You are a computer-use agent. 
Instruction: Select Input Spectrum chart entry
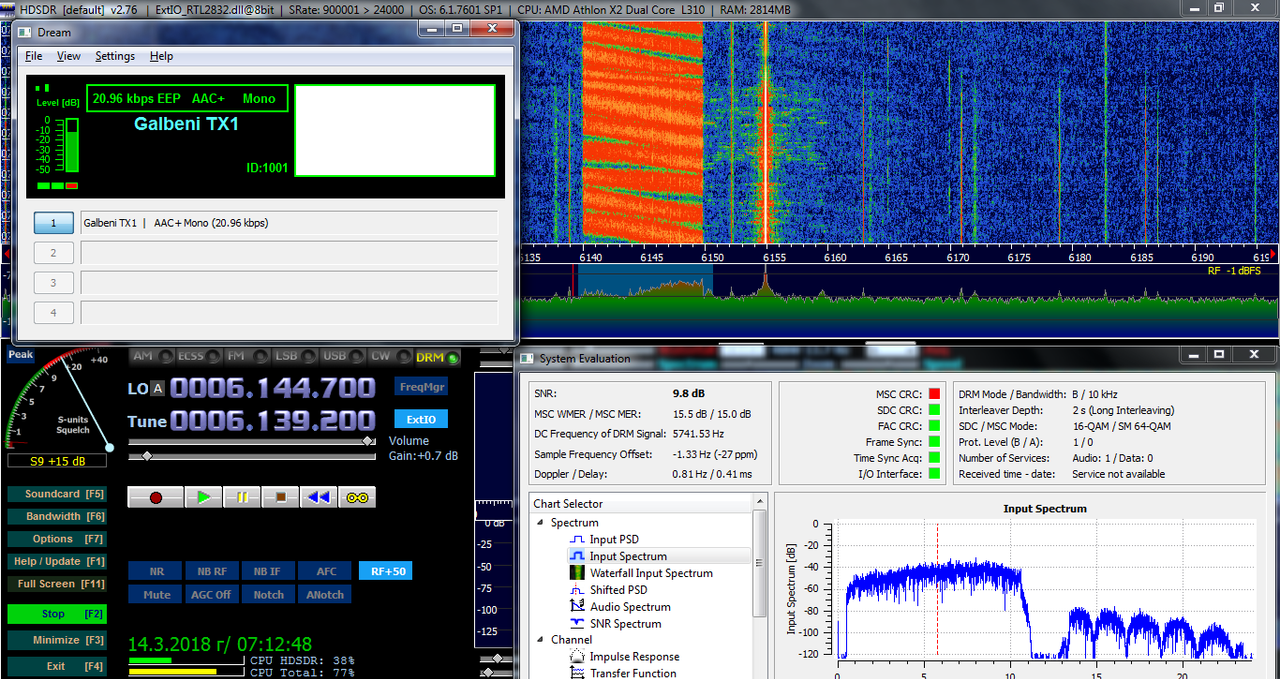(628, 556)
